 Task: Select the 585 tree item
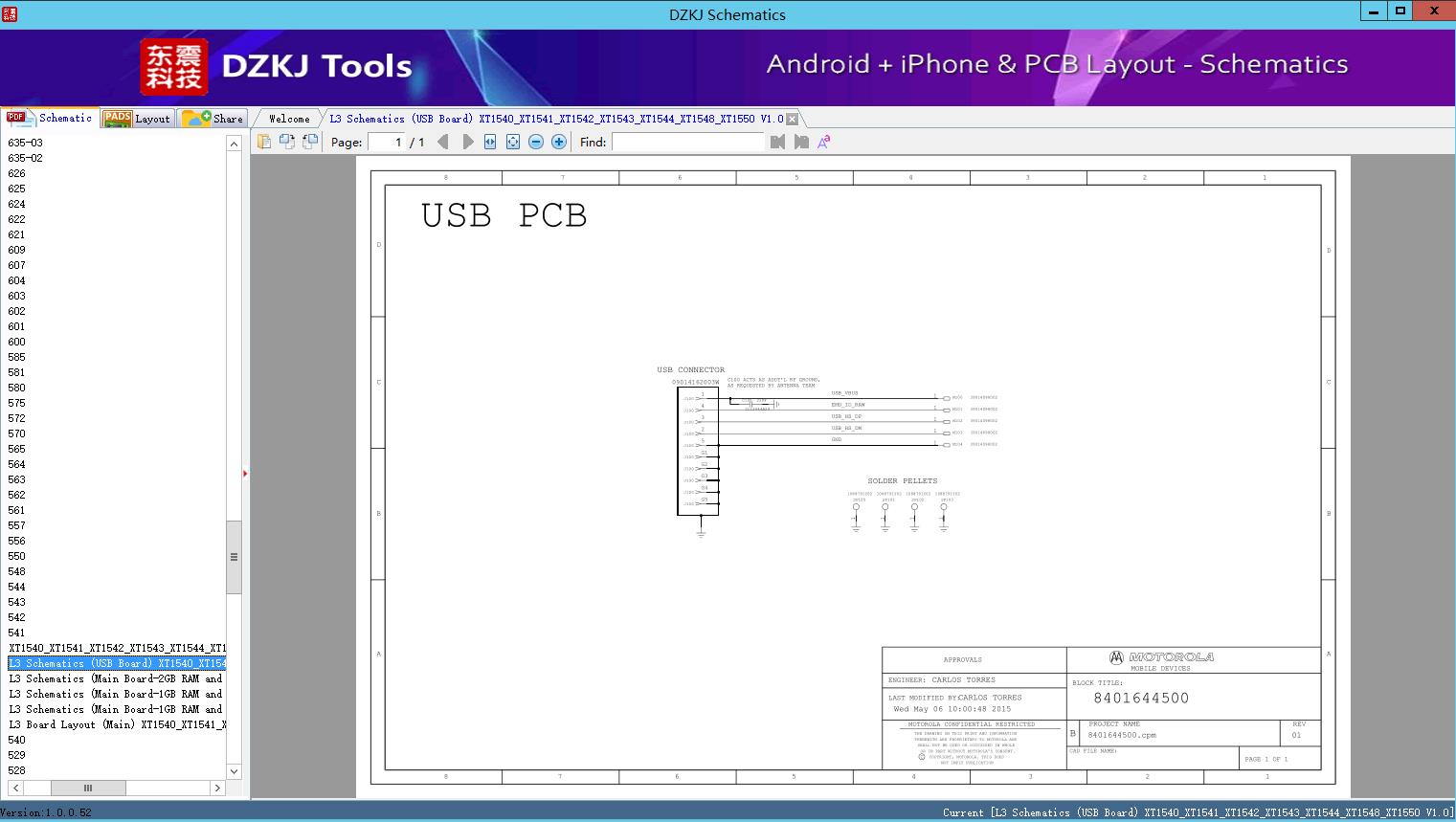click(x=16, y=357)
